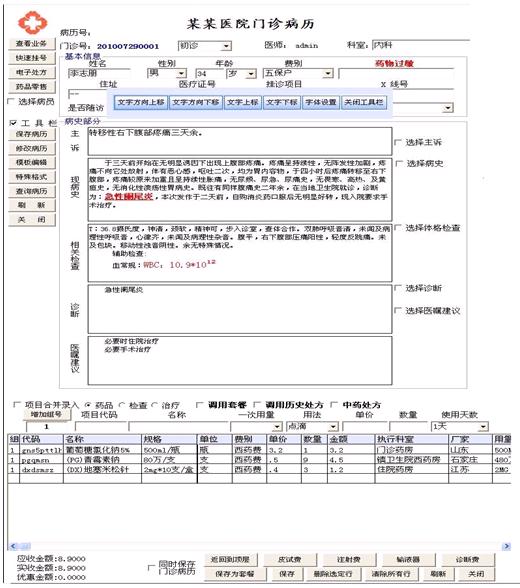Open 字体设置 font settings

(x=321, y=102)
